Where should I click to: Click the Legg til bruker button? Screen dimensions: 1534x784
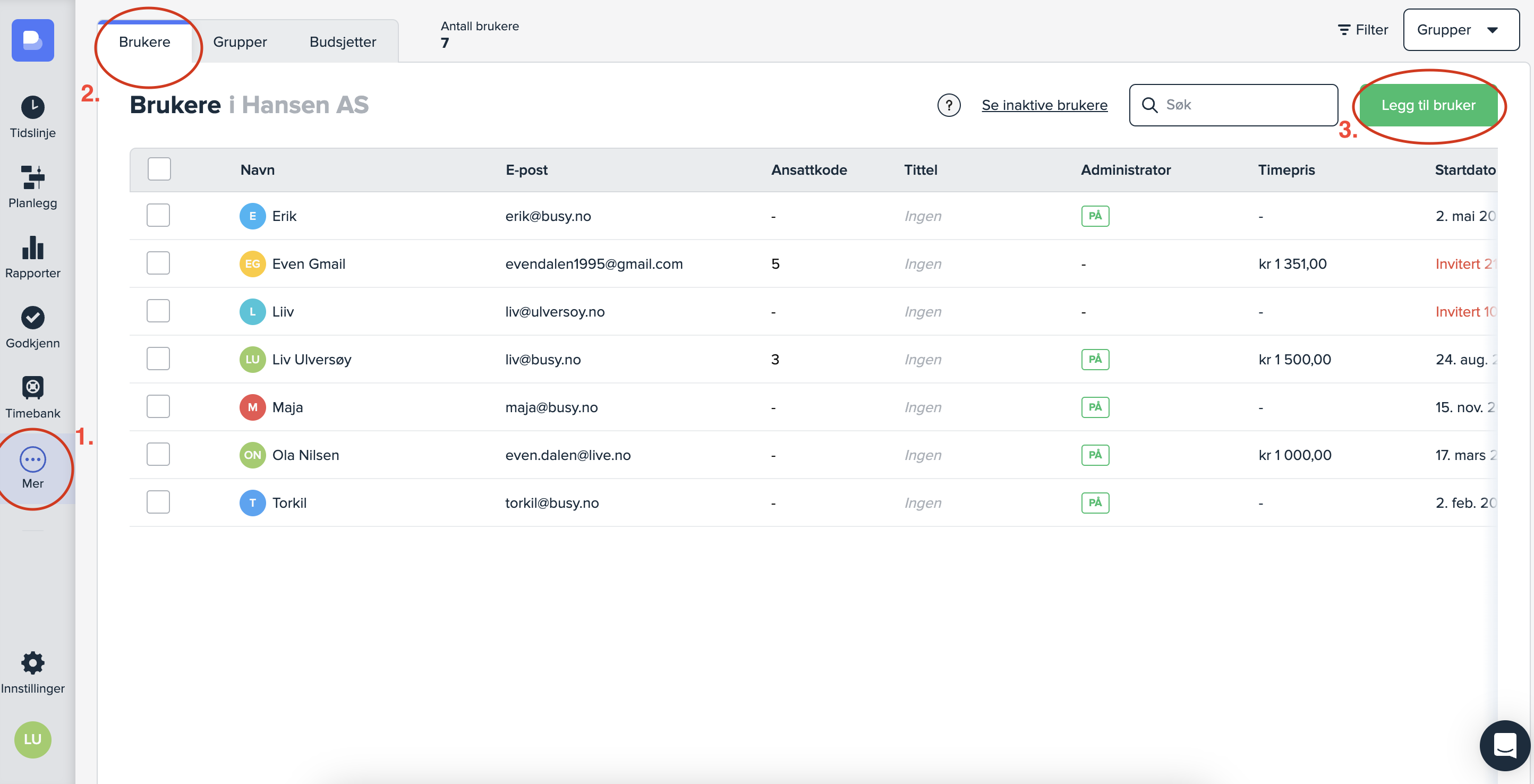point(1428,105)
